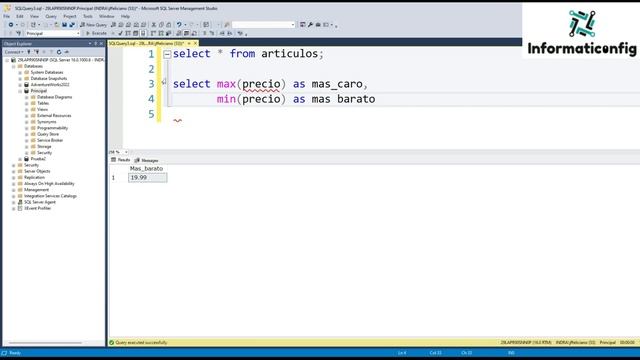
Task: Click the Cut scissors icon
Action: tap(154, 25)
